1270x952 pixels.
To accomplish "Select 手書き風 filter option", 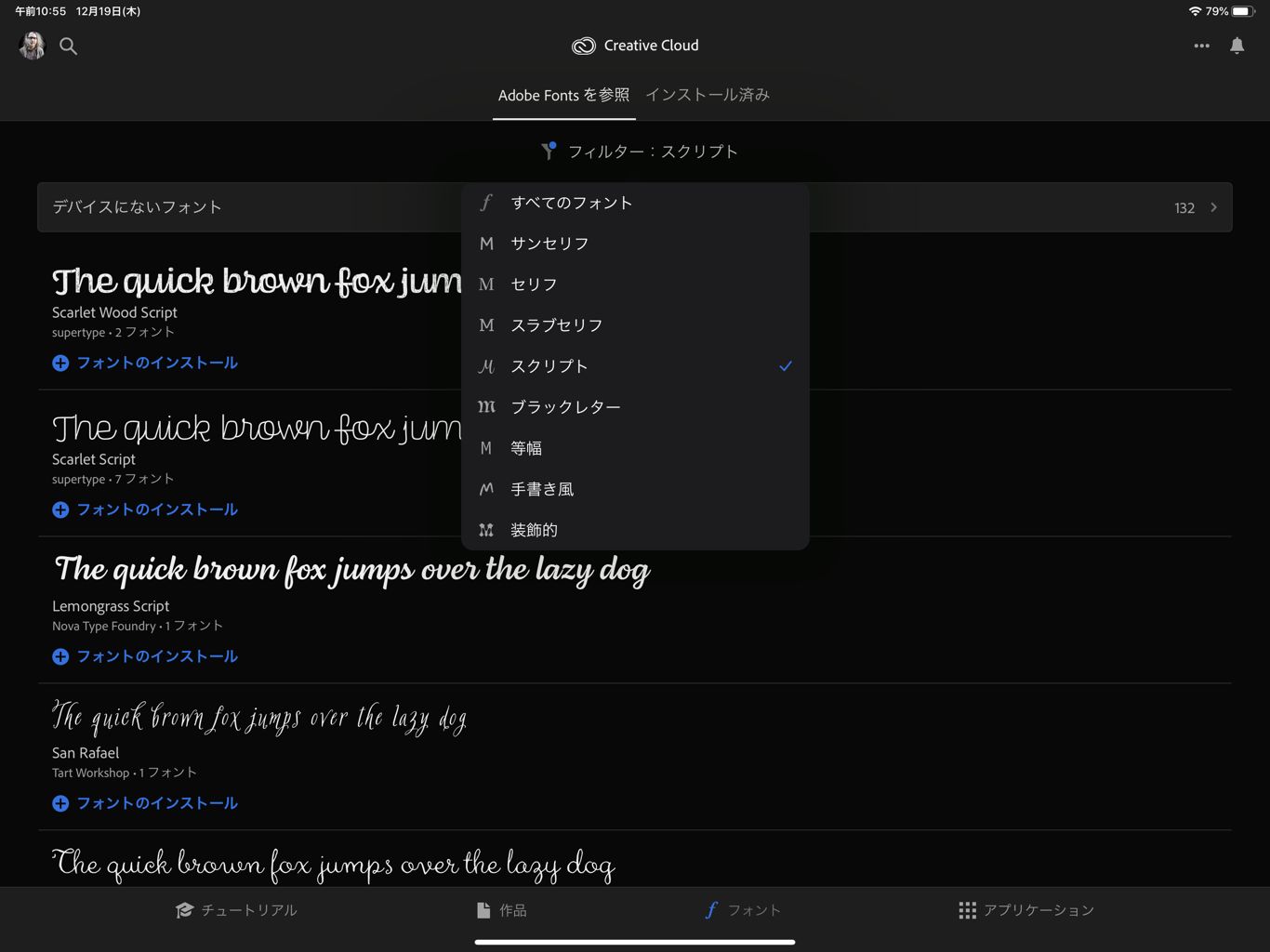I will pyautogui.click(x=635, y=489).
